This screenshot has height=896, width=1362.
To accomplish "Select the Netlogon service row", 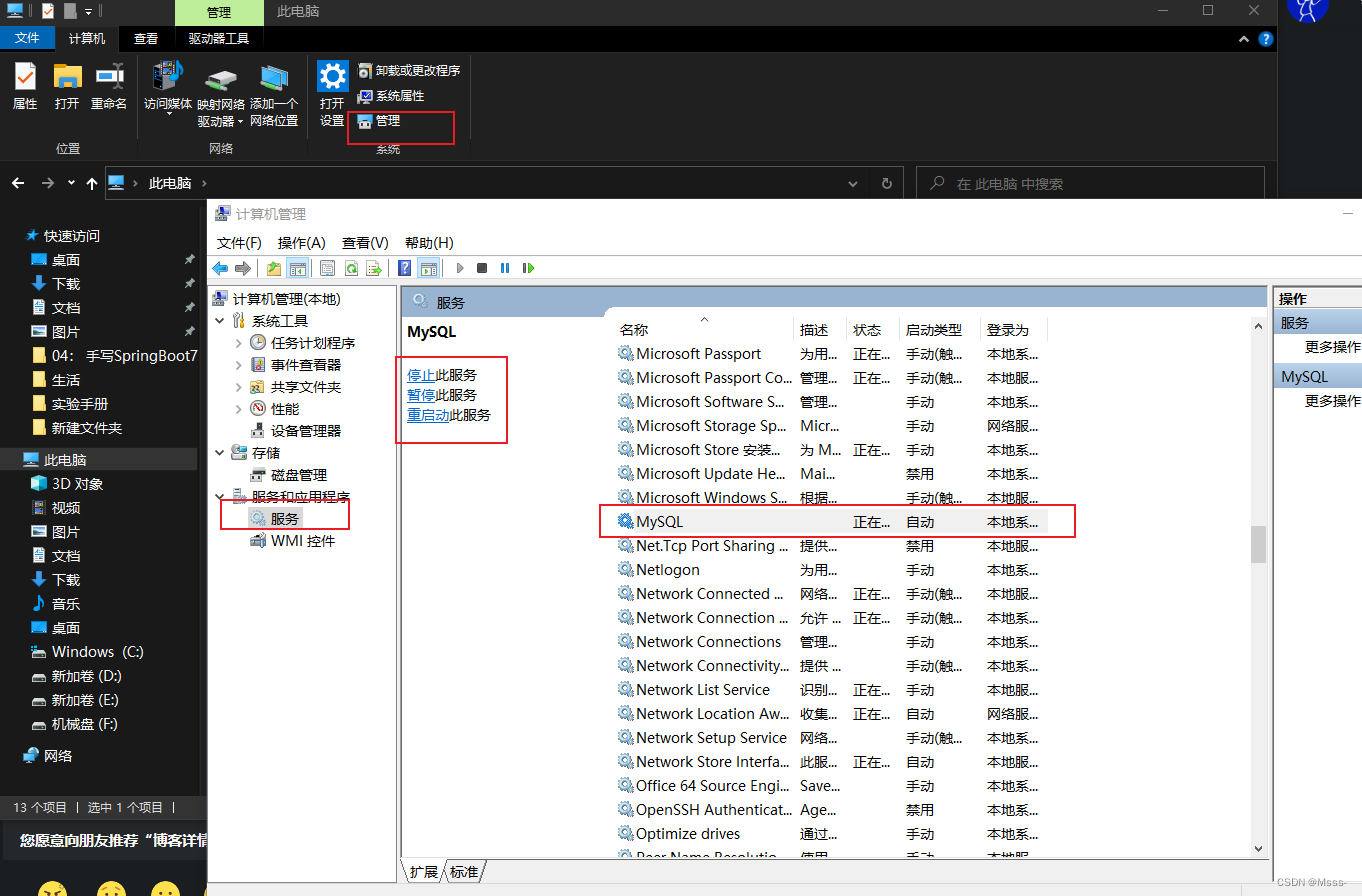I will tap(830, 570).
